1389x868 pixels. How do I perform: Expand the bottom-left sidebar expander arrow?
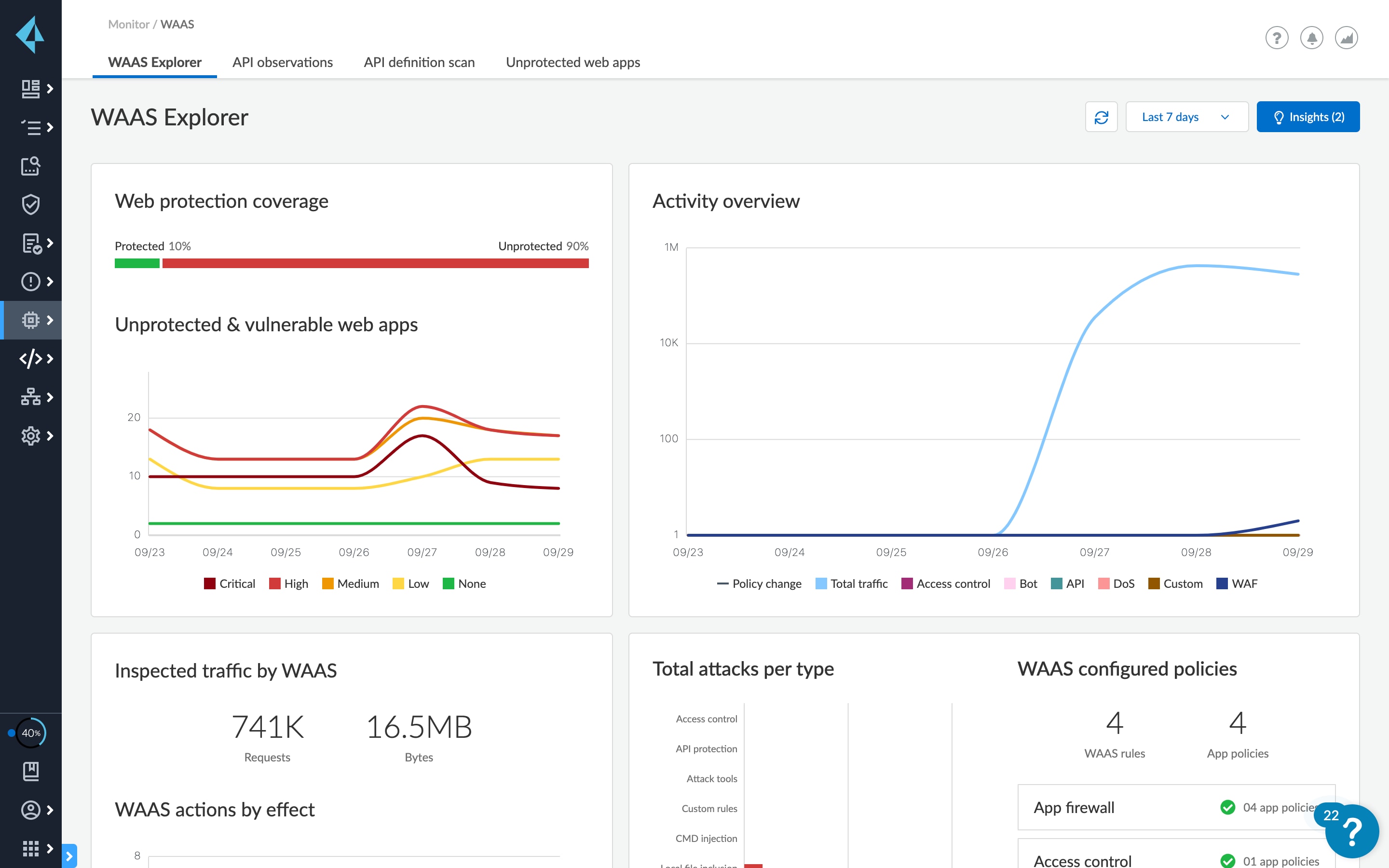pyautogui.click(x=70, y=853)
